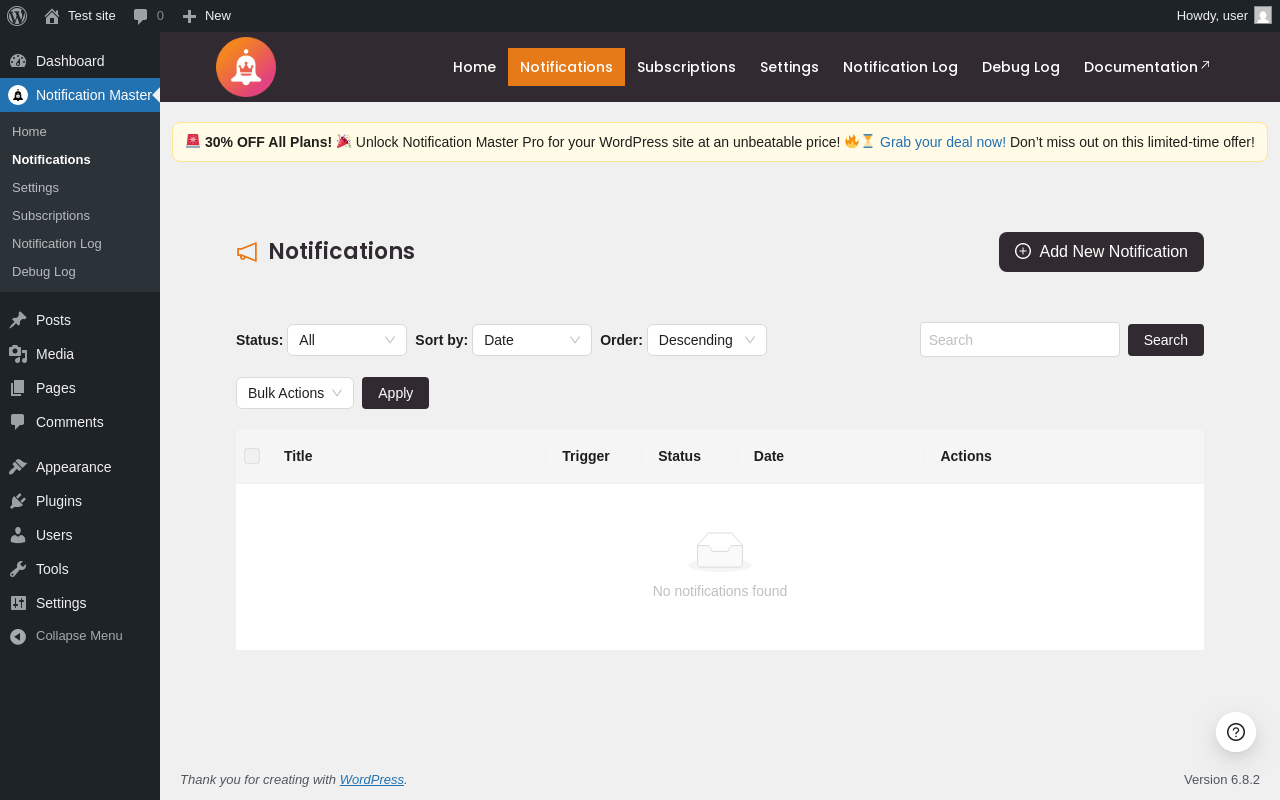Focus the Search input field

pos(1020,340)
